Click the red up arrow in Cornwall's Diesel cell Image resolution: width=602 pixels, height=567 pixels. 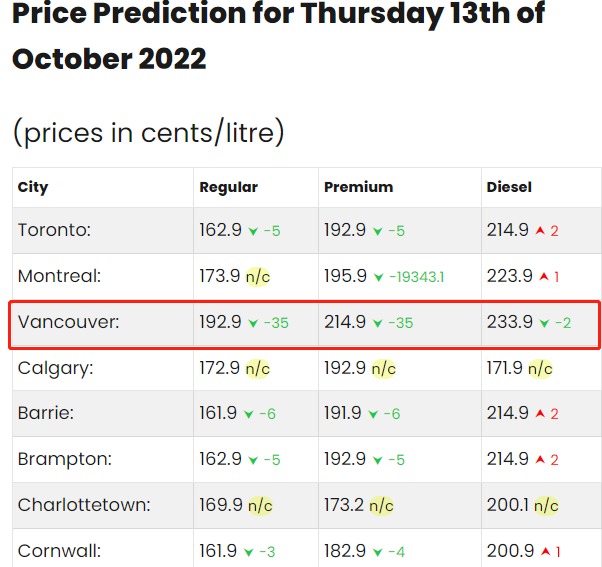click(x=541, y=551)
